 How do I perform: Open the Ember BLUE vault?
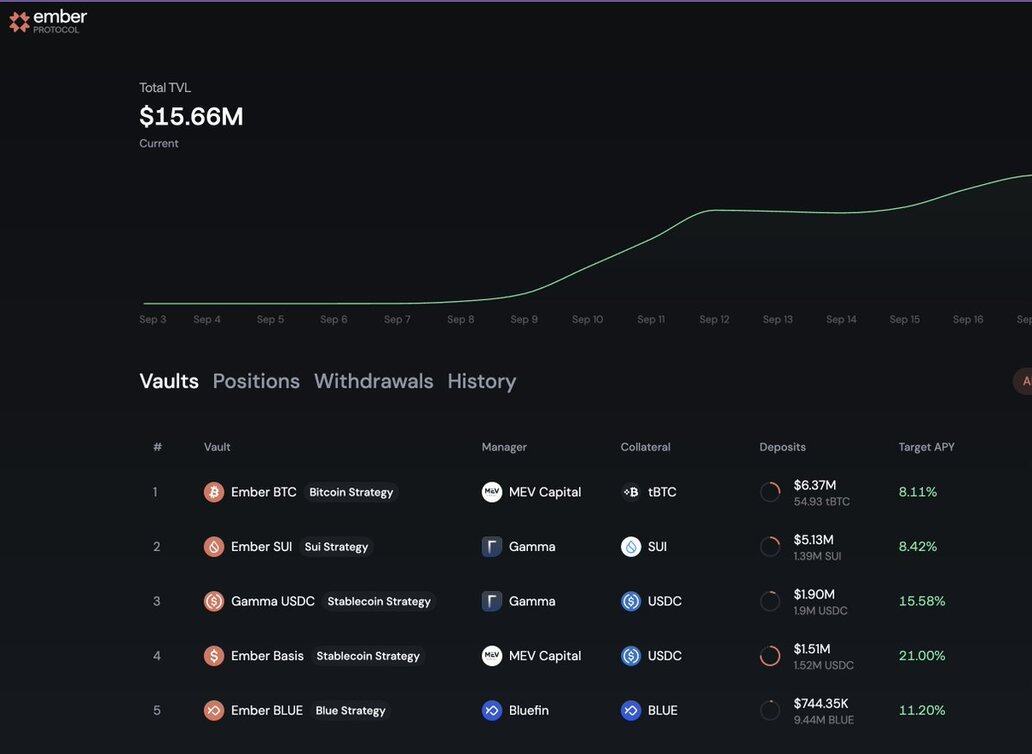267,711
